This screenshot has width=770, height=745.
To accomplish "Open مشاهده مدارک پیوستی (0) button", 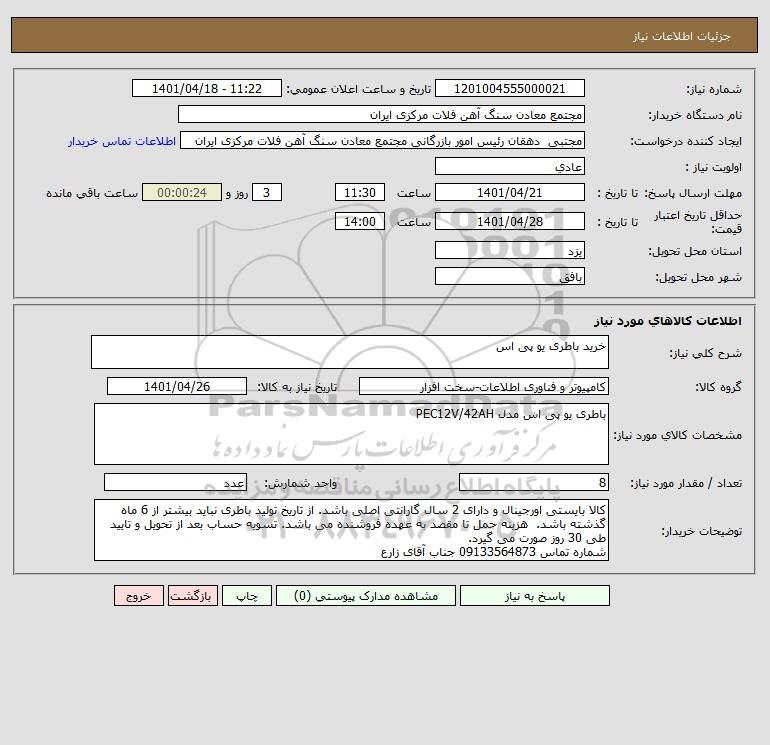I will [x=366, y=596].
